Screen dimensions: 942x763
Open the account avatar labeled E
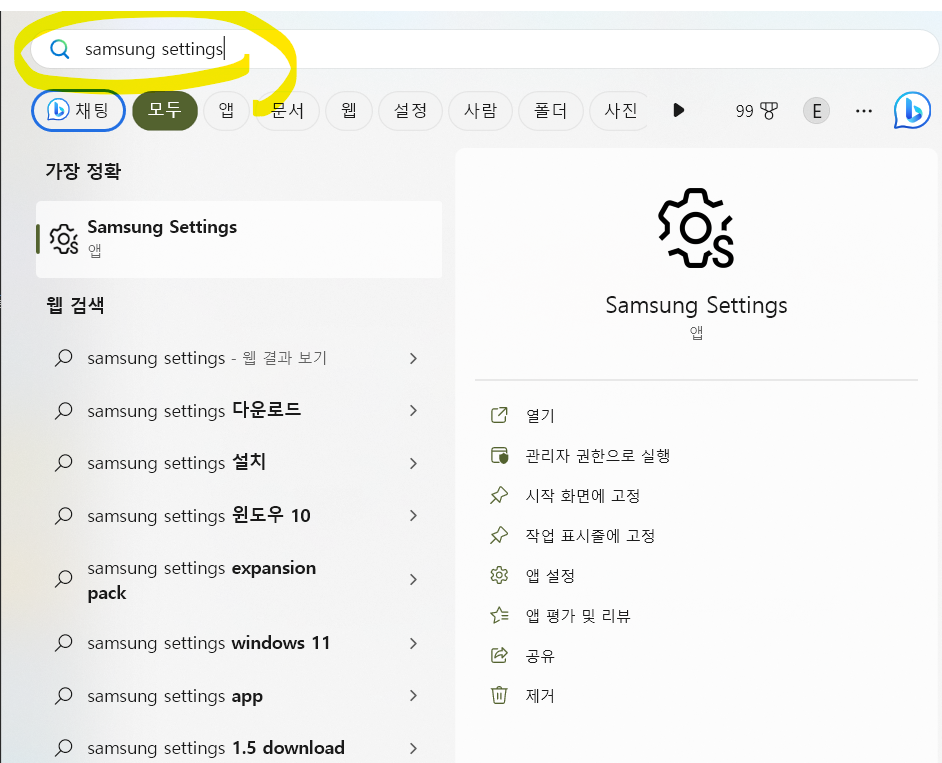816,111
